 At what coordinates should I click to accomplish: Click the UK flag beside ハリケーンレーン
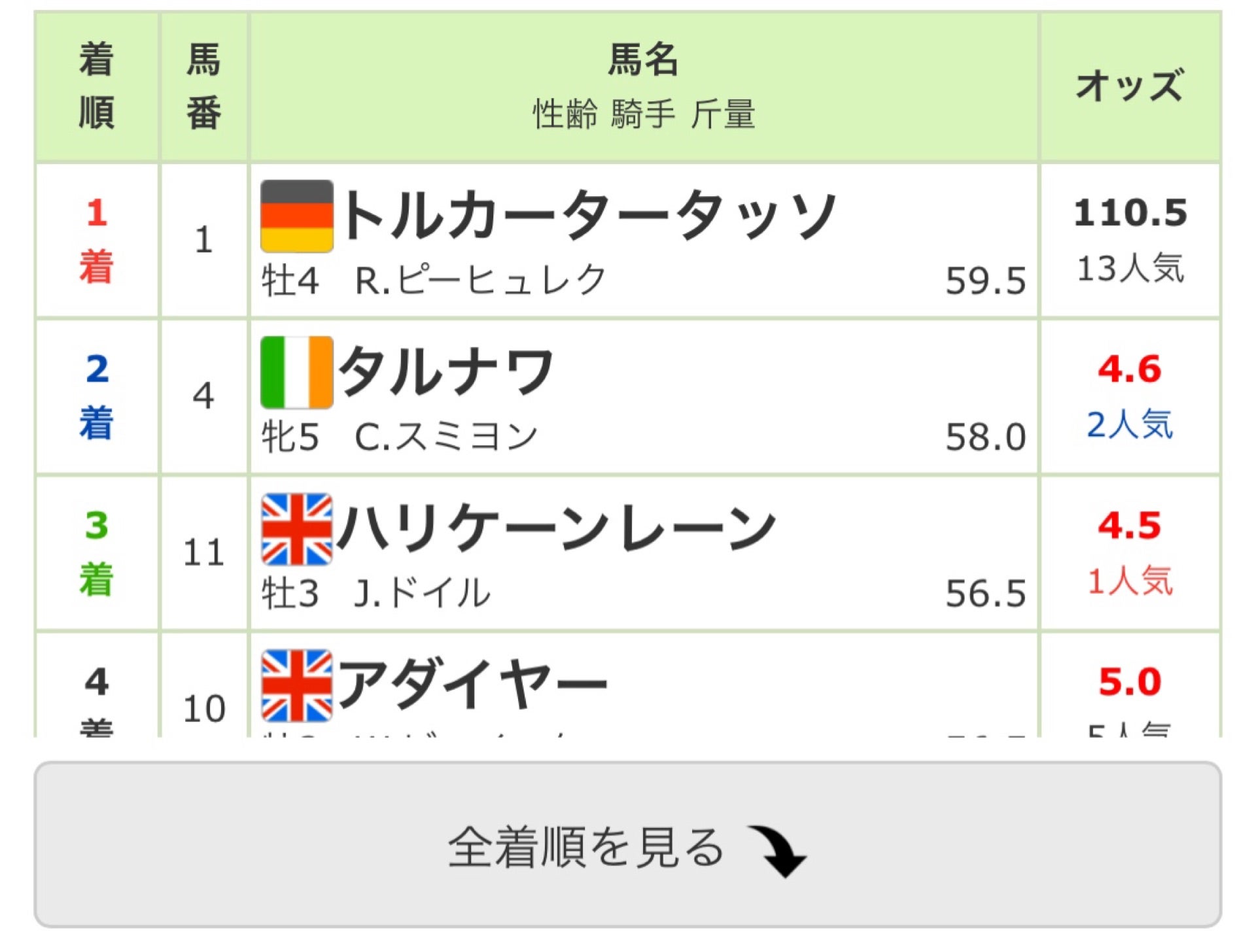(x=297, y=529)
